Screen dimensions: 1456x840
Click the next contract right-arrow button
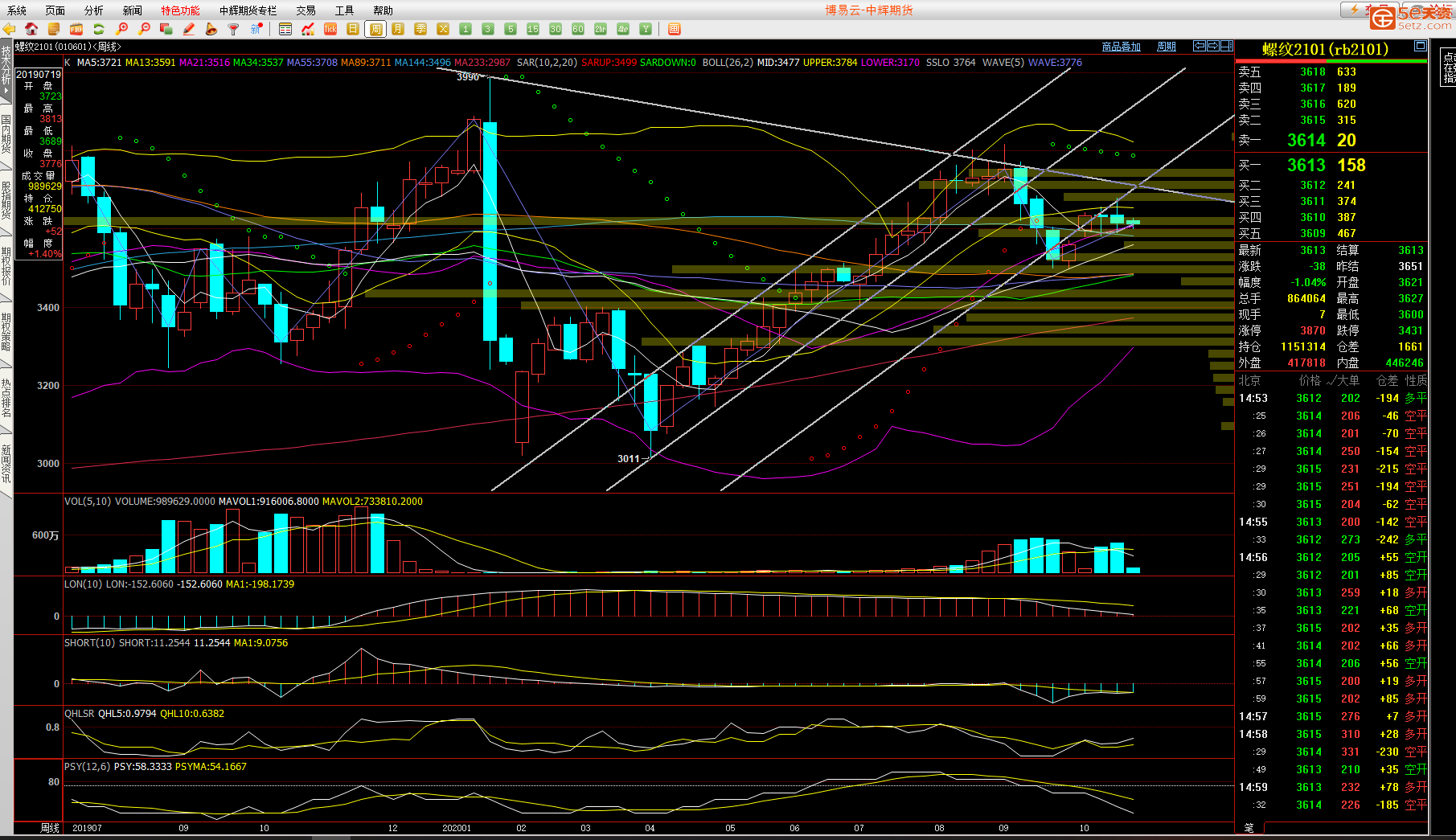1213,46
